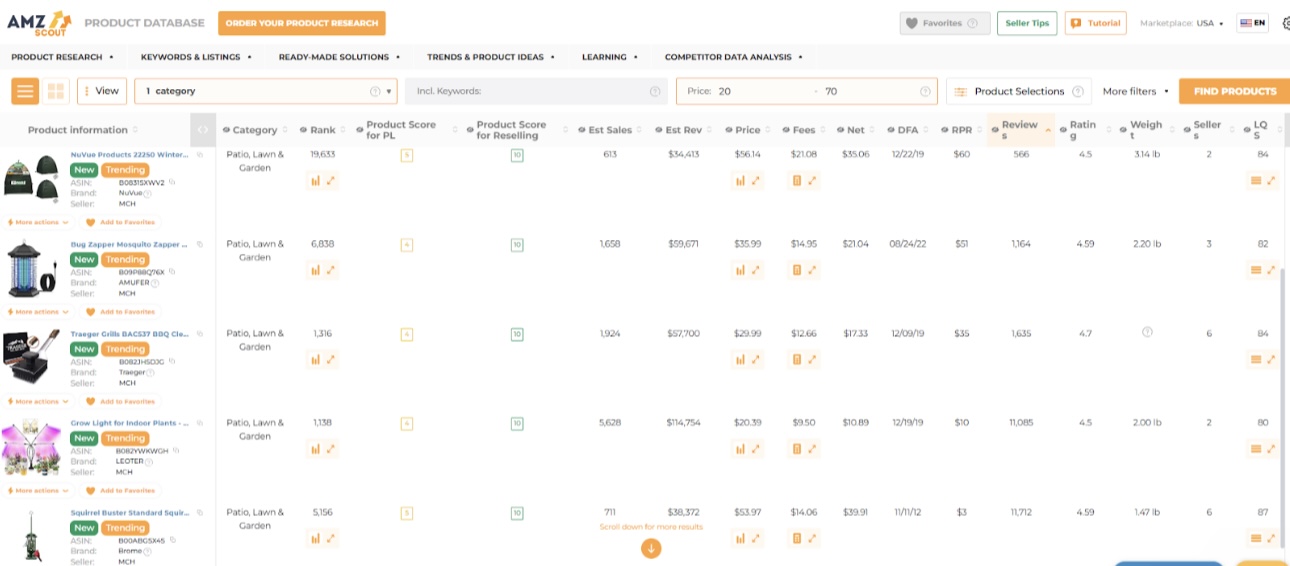Click Find Products button
Viewport: 1290px width, 566px height.
[x=1234, y=91]
